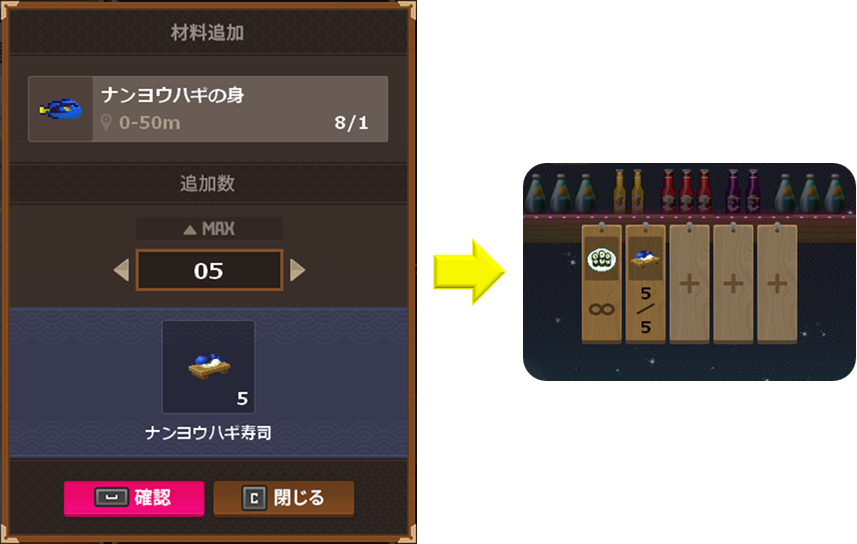Click the yellow beer bottles on shelf
Screen dimensions: 857x544
click(x=629, y=191)
